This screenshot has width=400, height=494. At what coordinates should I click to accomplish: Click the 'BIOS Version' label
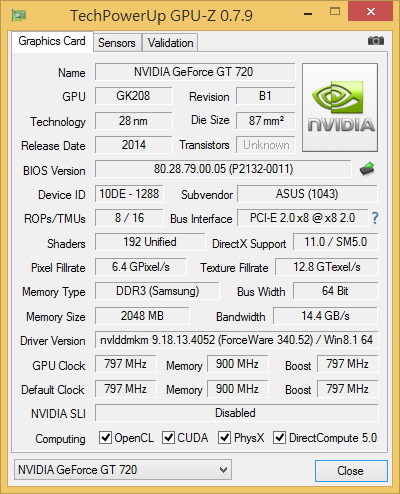click(x=54, y=171)
